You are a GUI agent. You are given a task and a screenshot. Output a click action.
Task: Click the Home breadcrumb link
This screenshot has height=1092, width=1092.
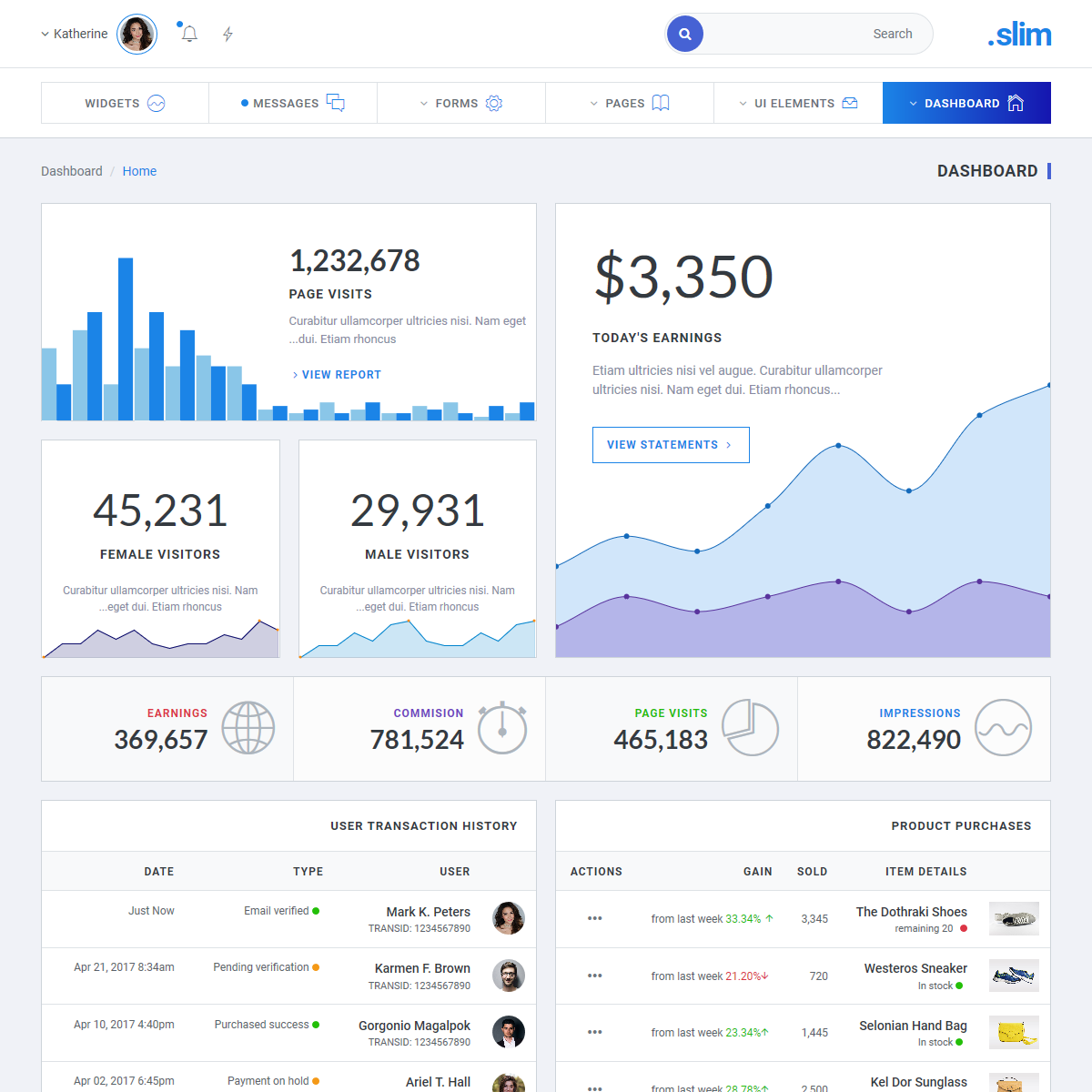139,171
